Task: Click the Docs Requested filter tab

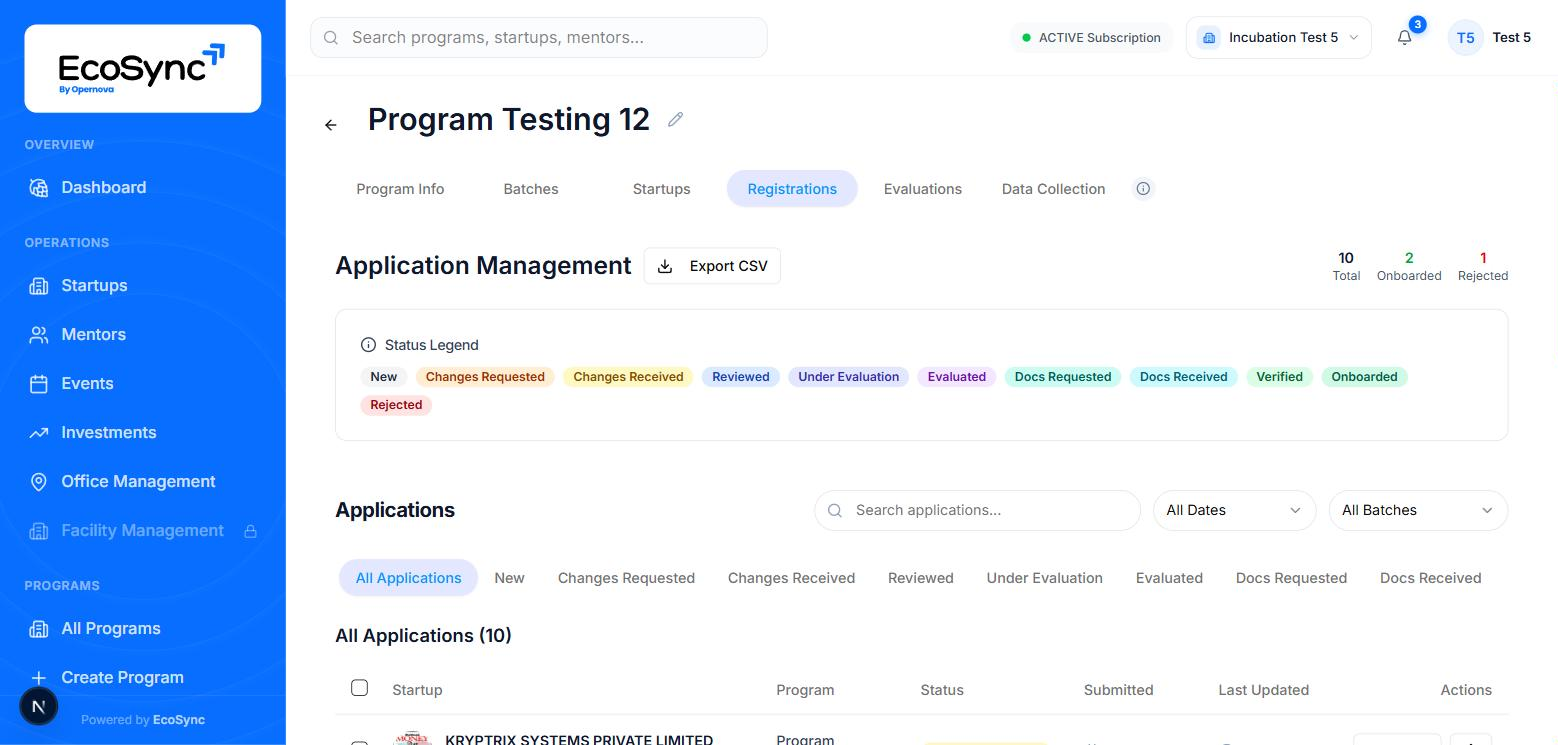Action: pos(1291,578)
